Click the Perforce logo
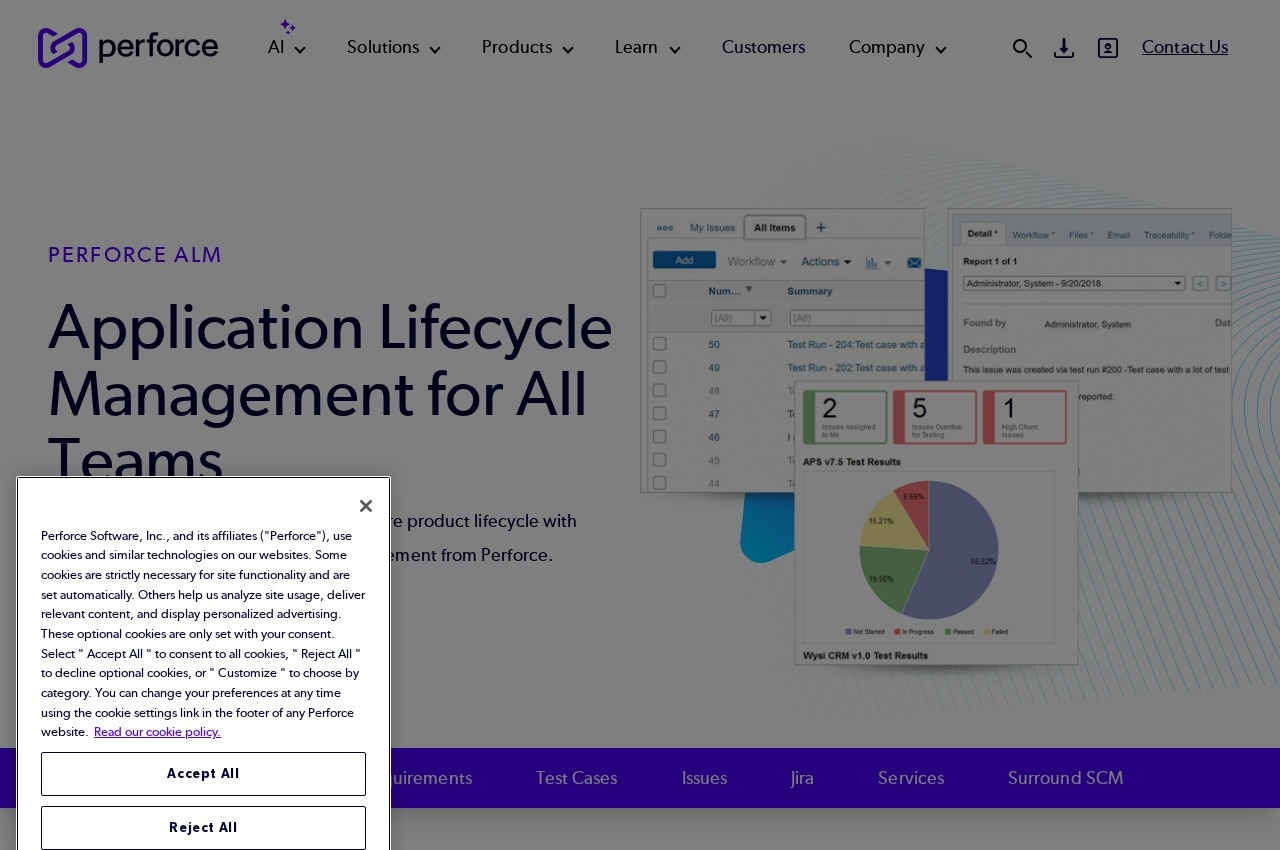Screen dimensions: 1280x850 pos(128,48)
